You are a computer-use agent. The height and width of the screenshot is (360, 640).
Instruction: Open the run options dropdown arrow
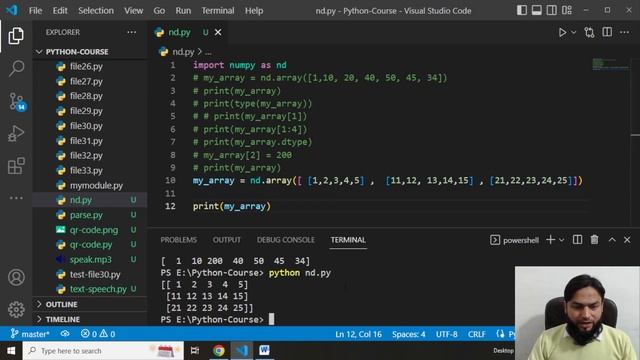pos(573,32)
